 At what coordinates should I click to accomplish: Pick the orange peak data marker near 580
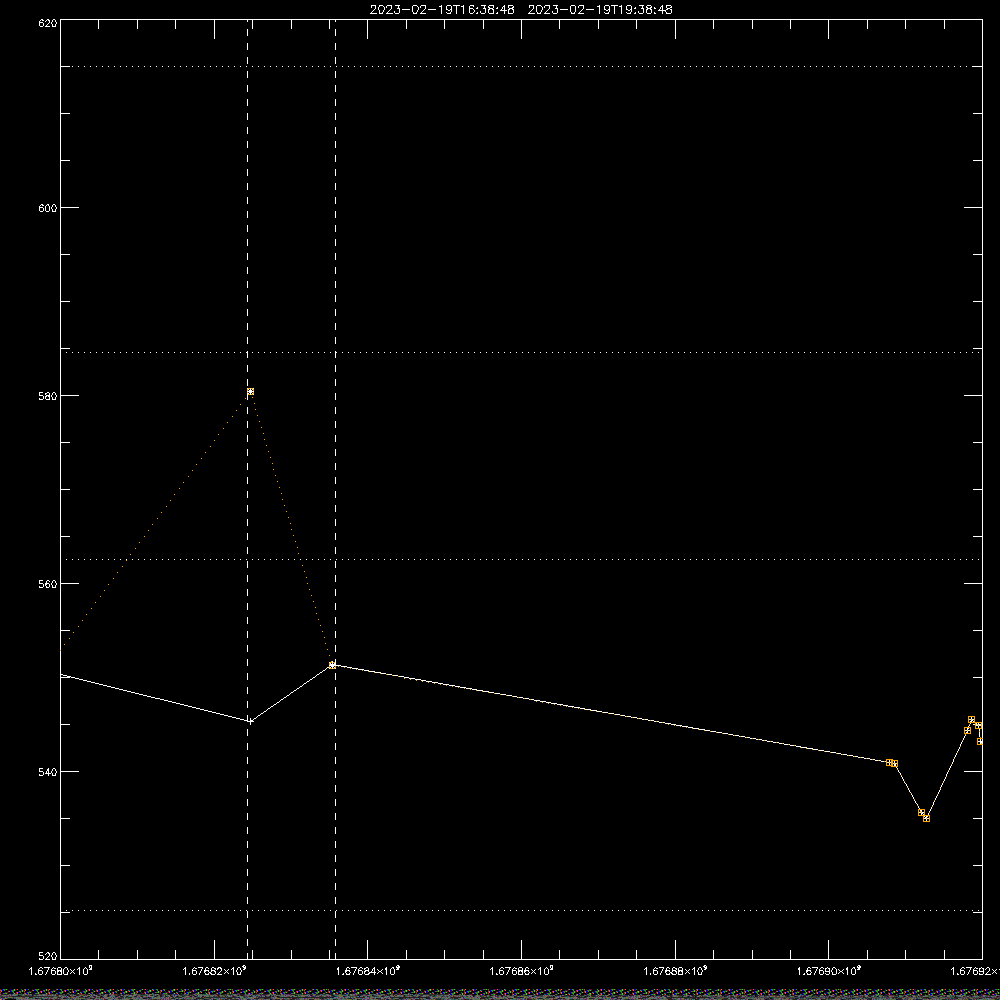pos(251,392)
